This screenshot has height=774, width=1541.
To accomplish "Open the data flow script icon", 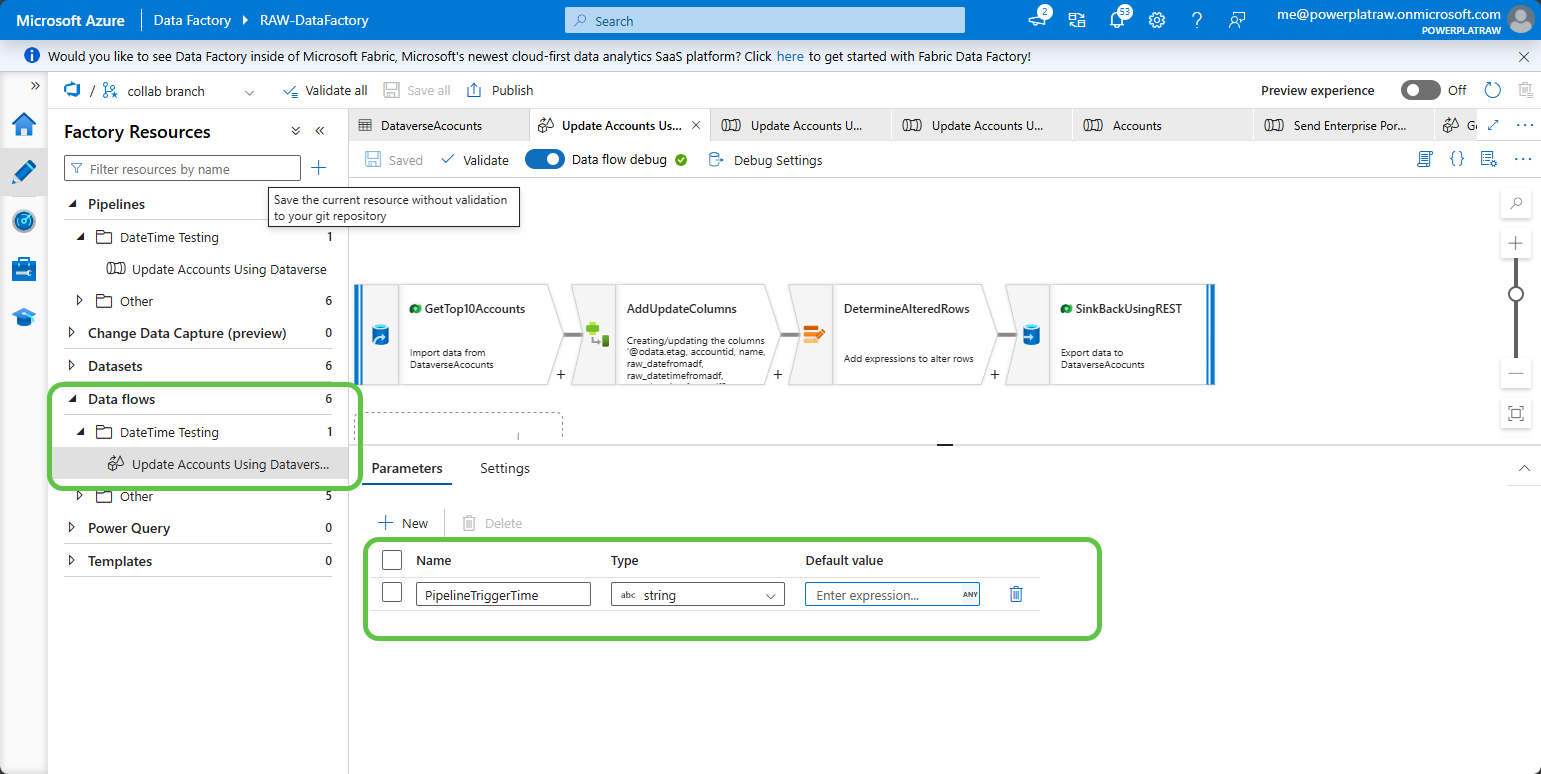I will (x=1426, y=159).
